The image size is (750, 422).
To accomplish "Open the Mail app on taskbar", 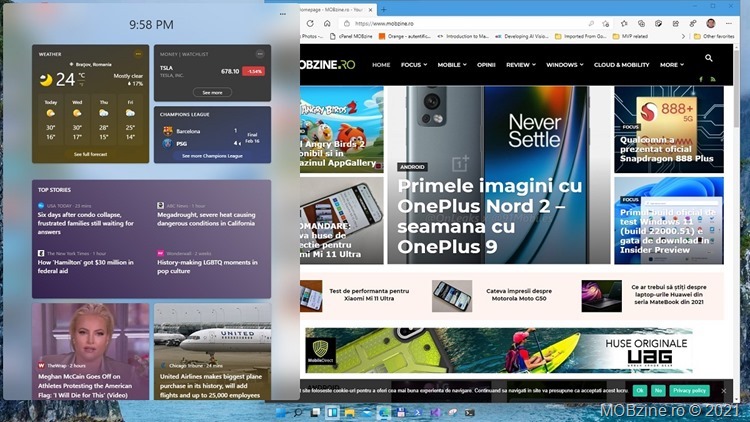I will 366,412.
